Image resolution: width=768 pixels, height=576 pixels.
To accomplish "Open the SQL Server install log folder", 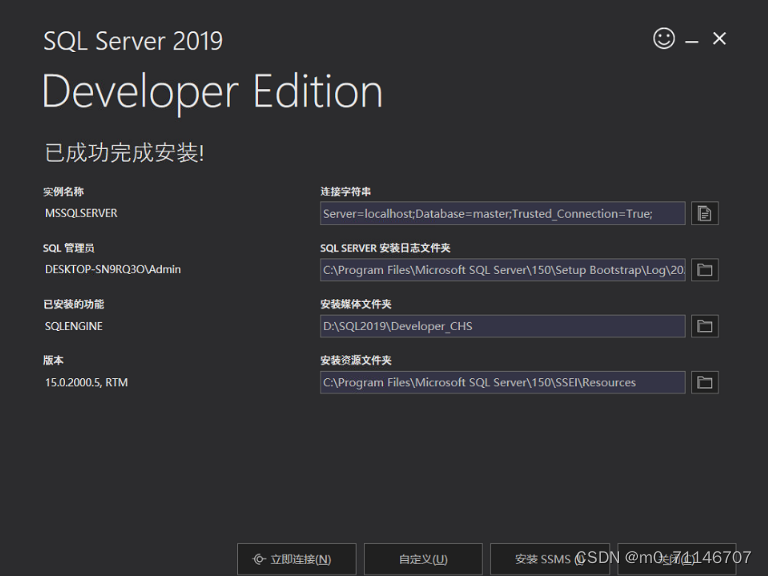I will click(704, 270).
